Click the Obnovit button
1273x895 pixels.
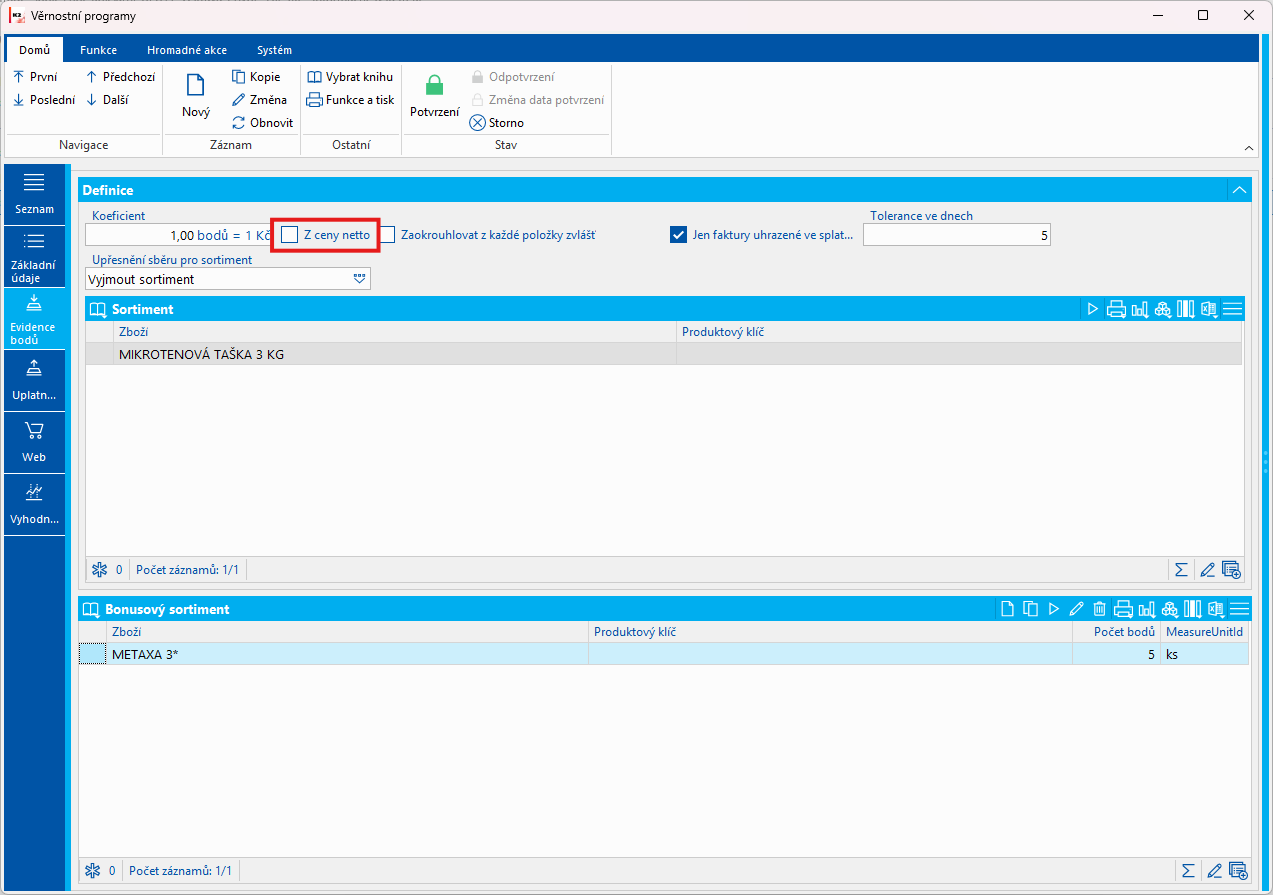(263, 122)
